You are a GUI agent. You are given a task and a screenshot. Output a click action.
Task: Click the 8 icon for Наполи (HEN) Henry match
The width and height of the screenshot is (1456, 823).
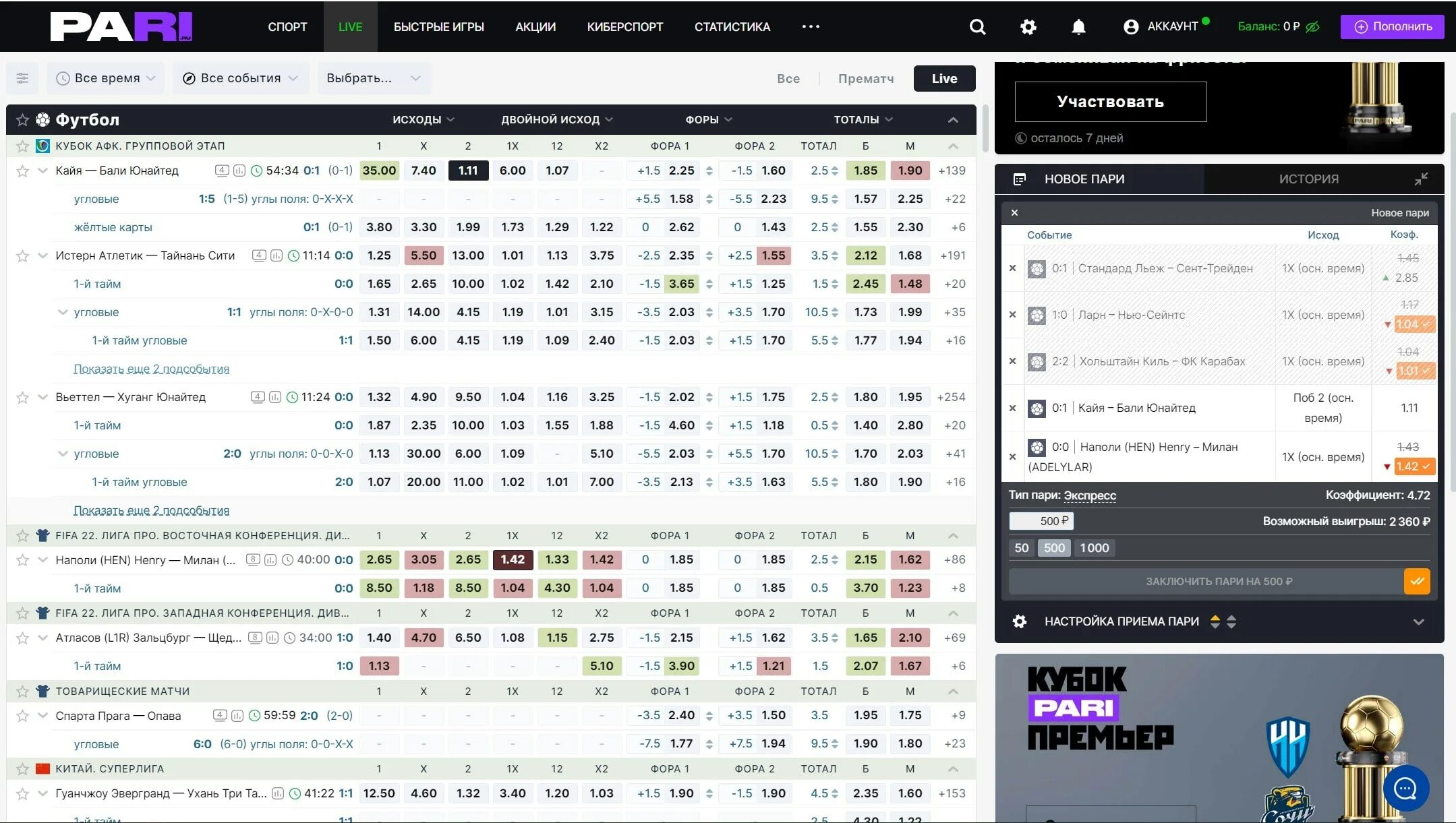click(x=254, y=559)
